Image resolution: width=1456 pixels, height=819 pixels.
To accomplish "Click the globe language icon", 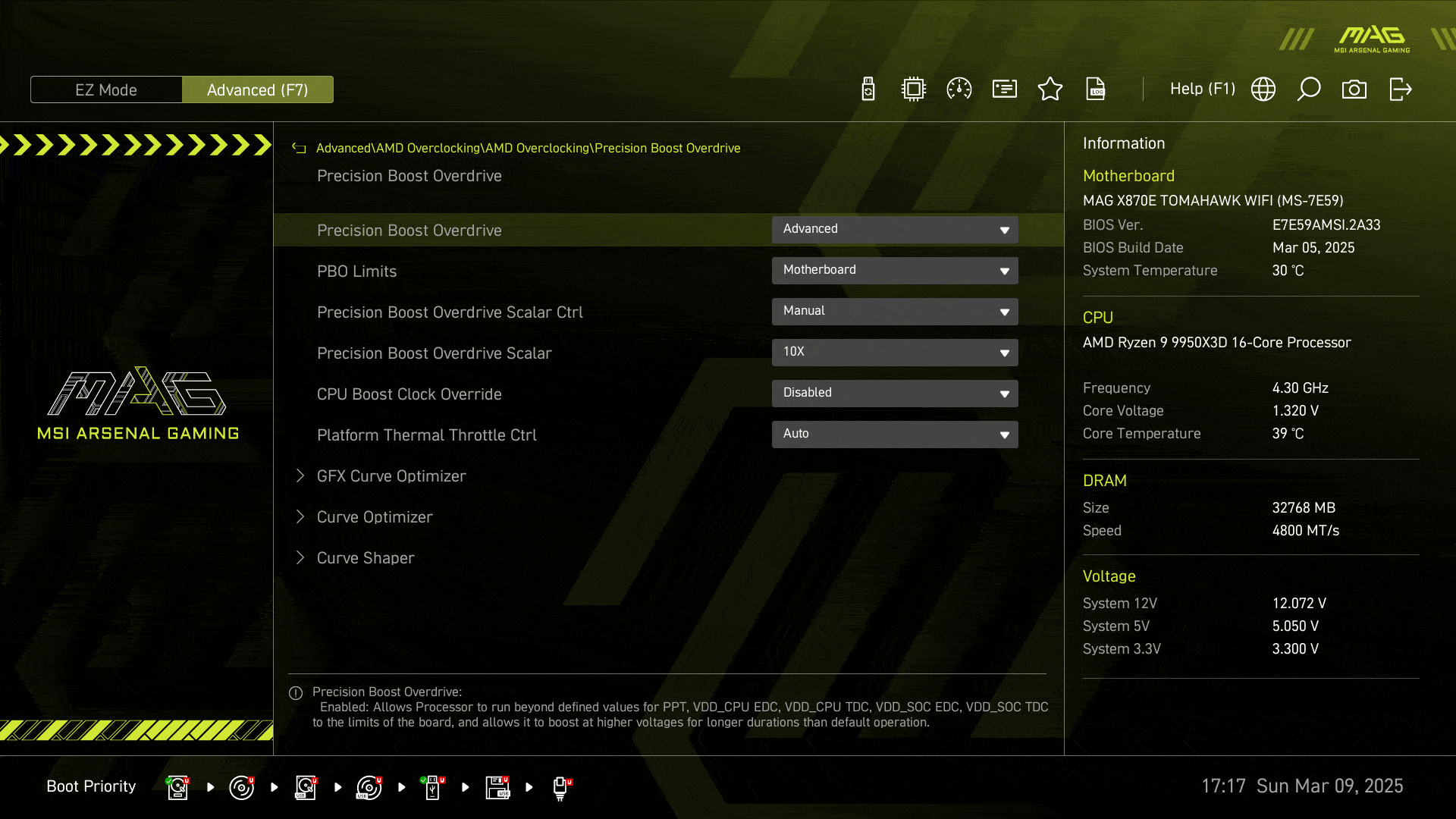I will tap(1263, 89).
